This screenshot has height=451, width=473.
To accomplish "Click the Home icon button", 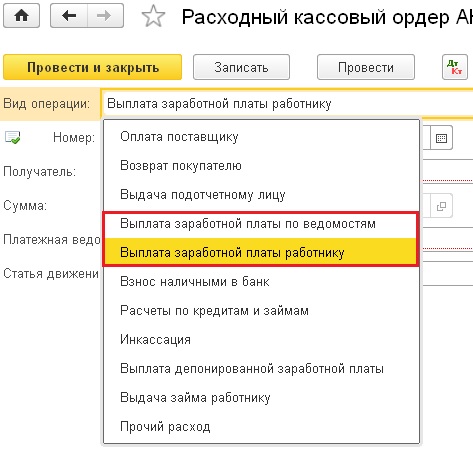I will [21, 16].
